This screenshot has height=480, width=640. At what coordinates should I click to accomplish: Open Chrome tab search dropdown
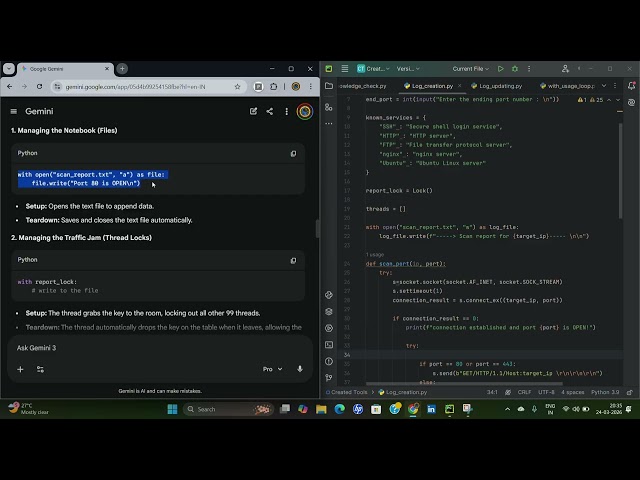tap(9, 69)
